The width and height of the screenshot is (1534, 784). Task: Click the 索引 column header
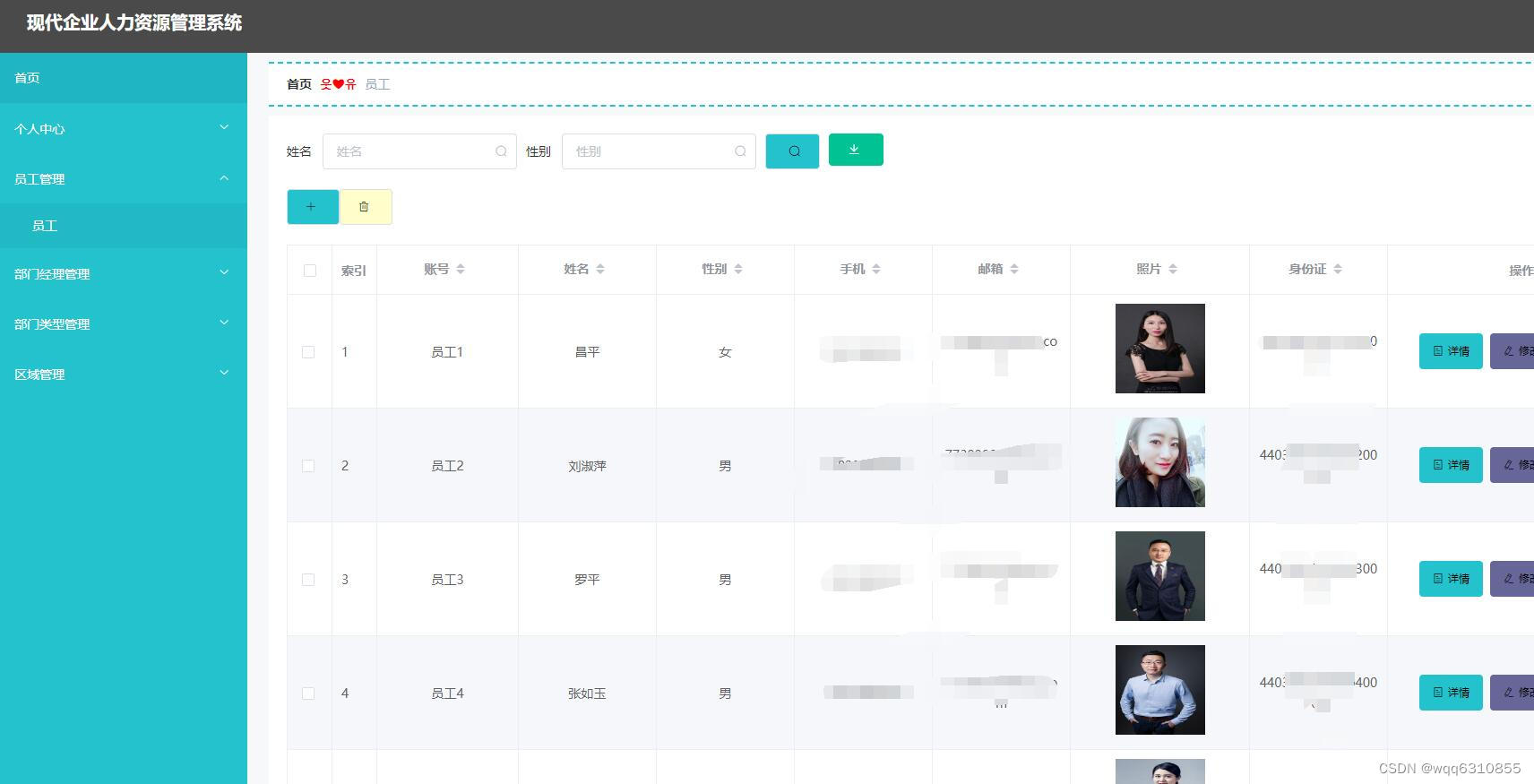point(354,271)
